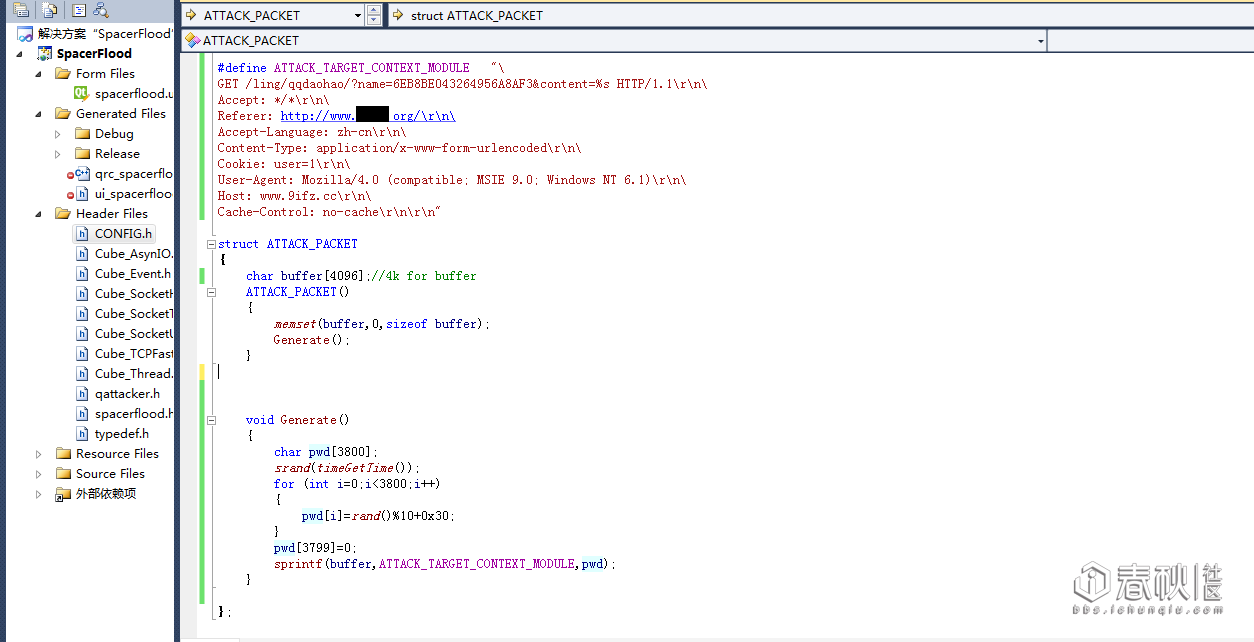
Task: Click the Qt icon of spacerflood.ui
Action: tap(83, 93)
